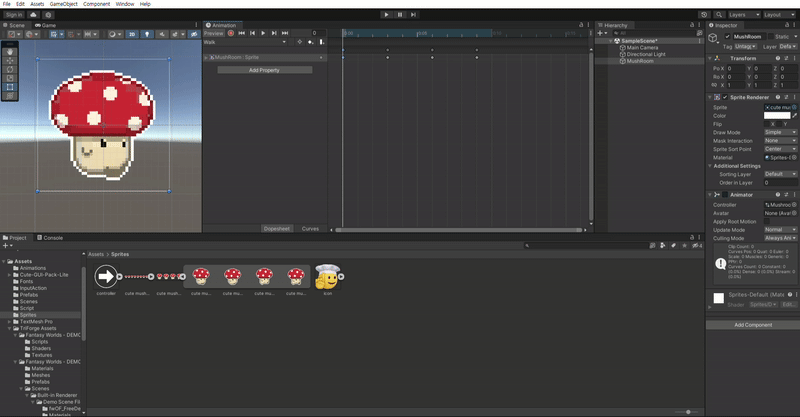Click the Add Property button
This screenshot has height=417, width=800.
[264, 70]
